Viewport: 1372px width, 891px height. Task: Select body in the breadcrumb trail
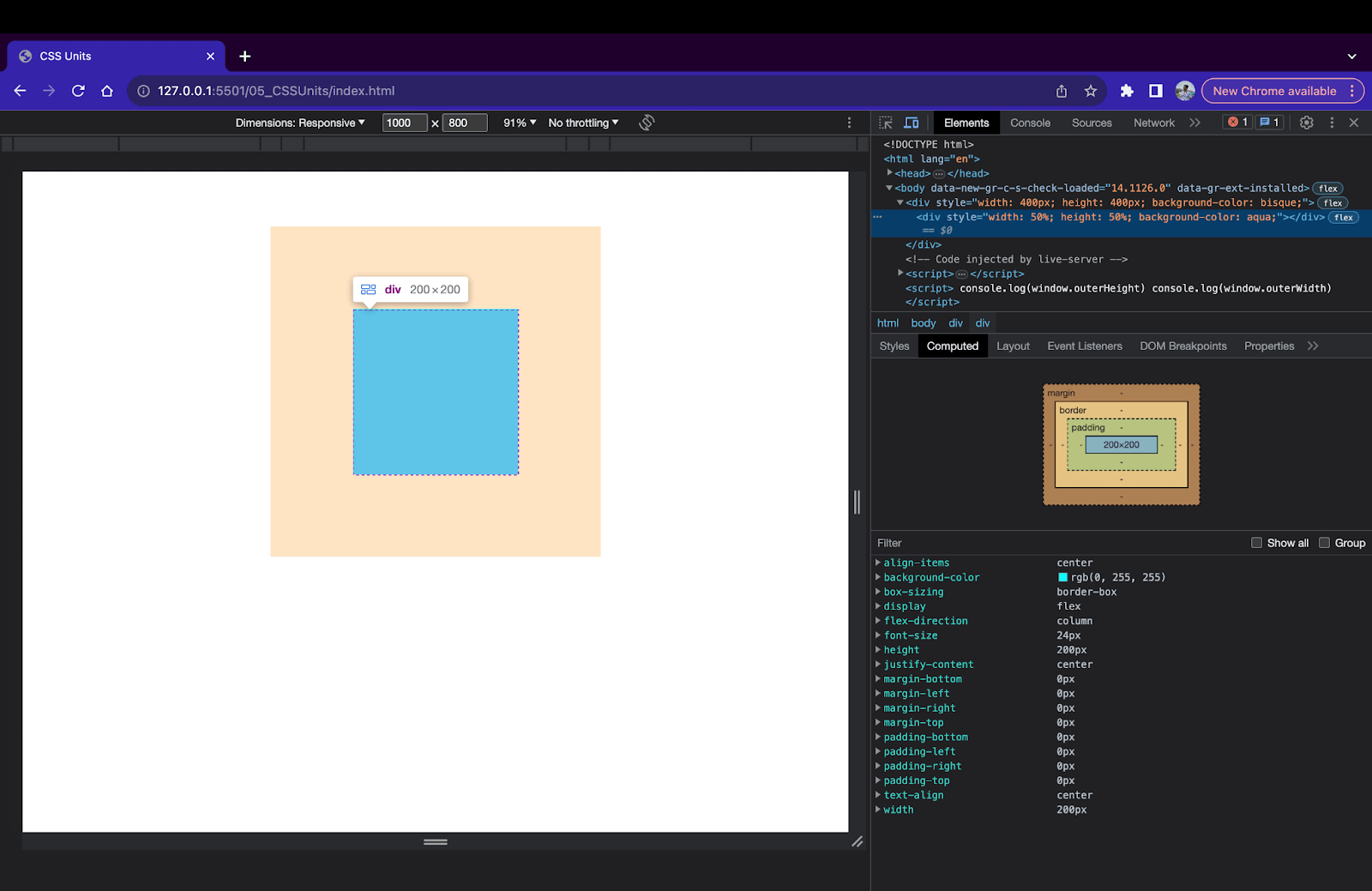[923, 323]
